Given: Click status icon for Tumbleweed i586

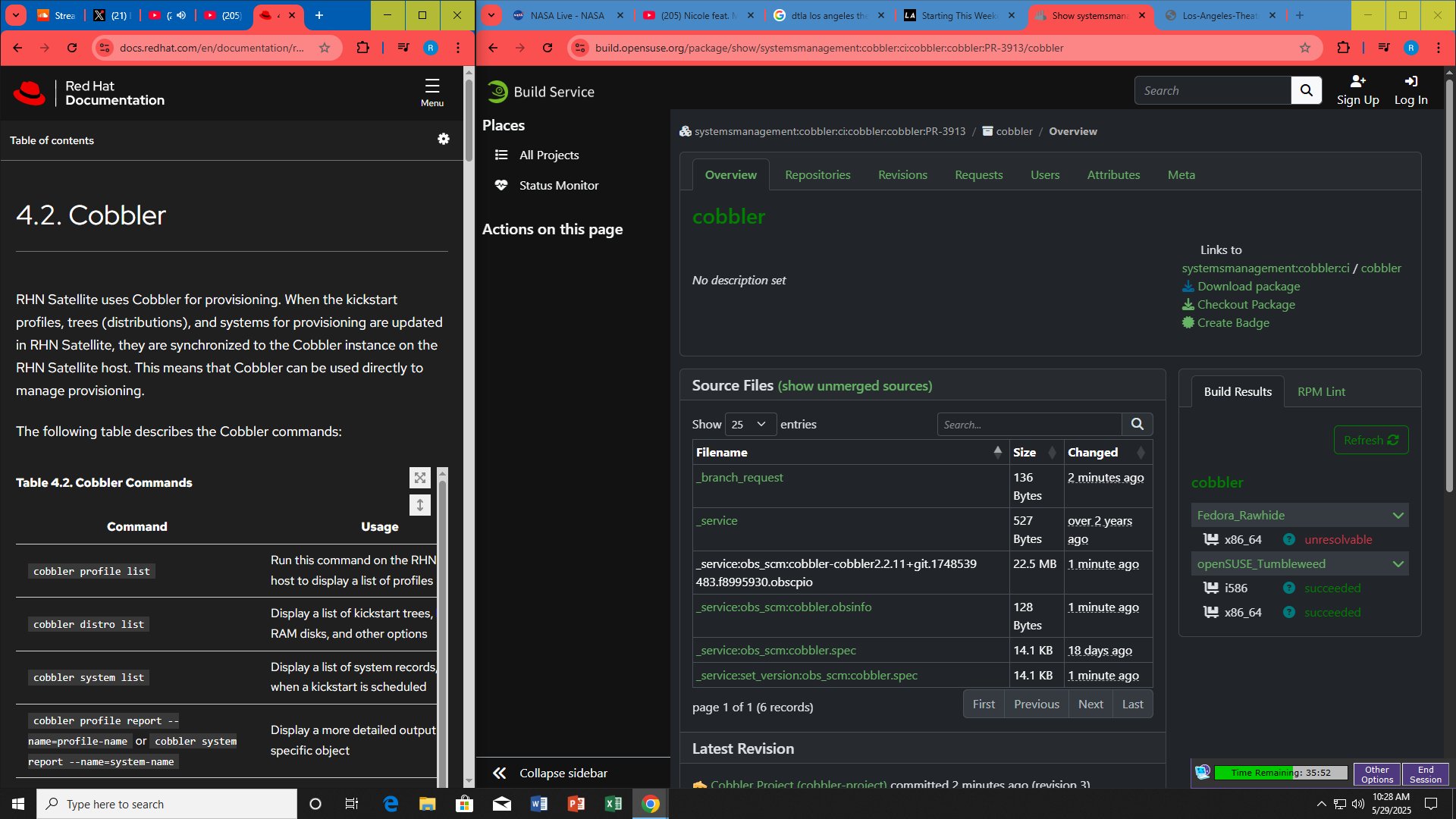Looking at the screenshot, I should tap(1288, 588).
